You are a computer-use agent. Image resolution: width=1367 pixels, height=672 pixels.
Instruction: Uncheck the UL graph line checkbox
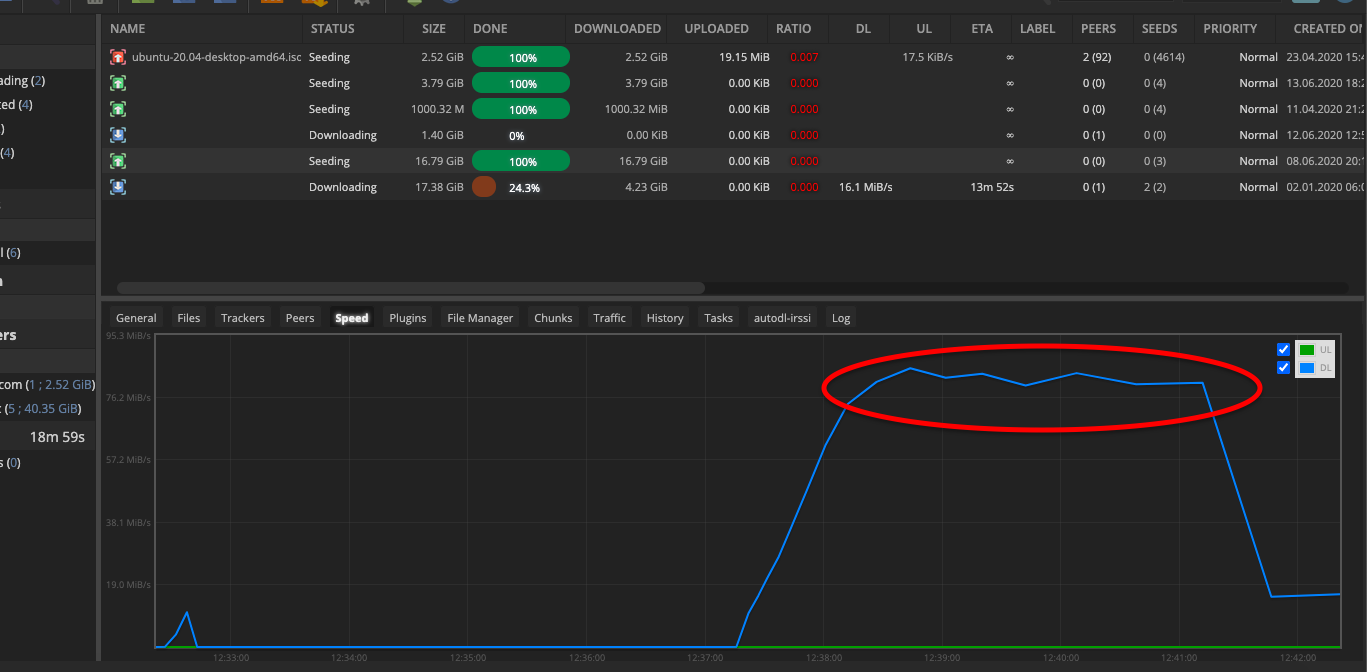(1283, 350)
